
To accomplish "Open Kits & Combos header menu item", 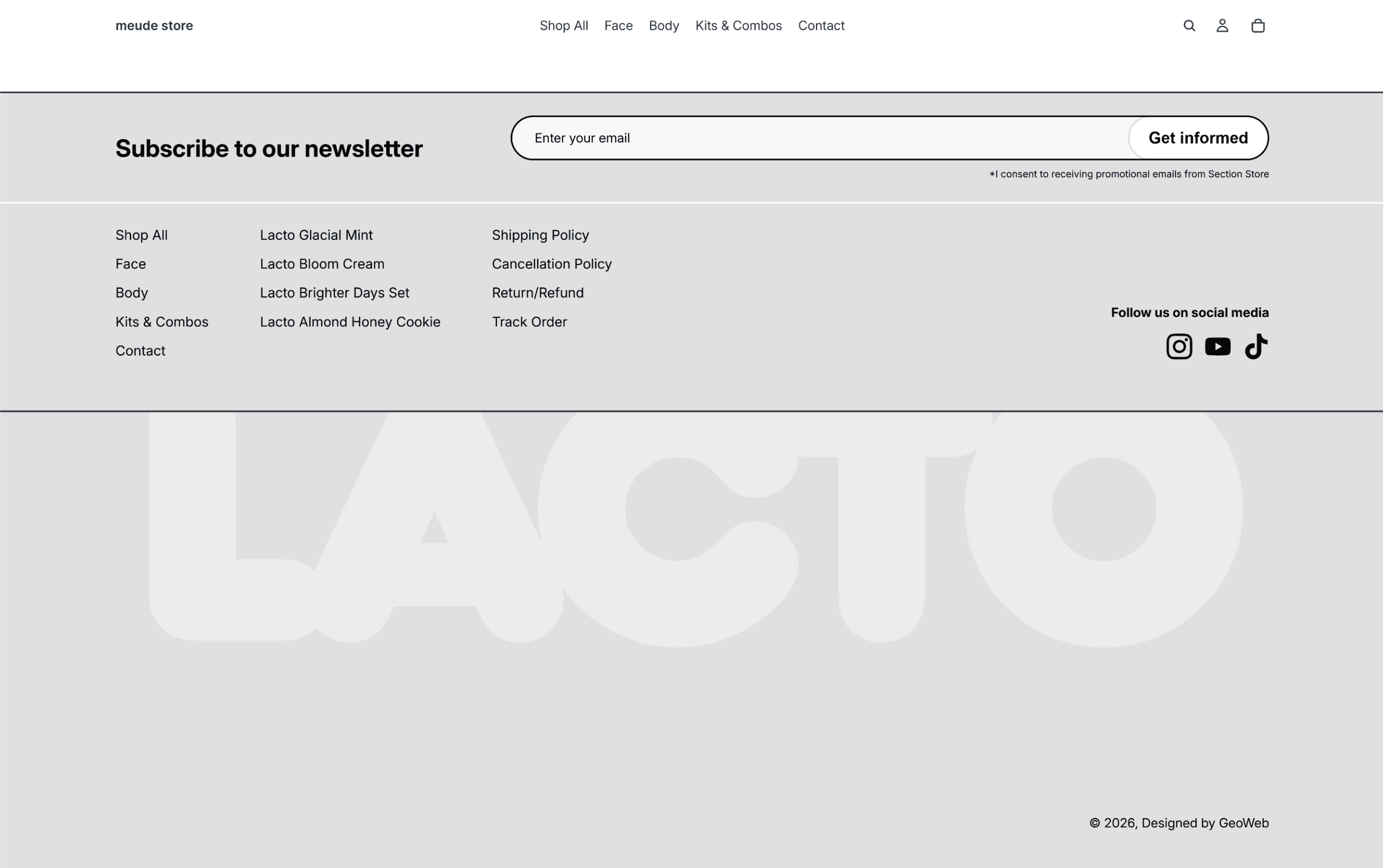I will point(739,26).
